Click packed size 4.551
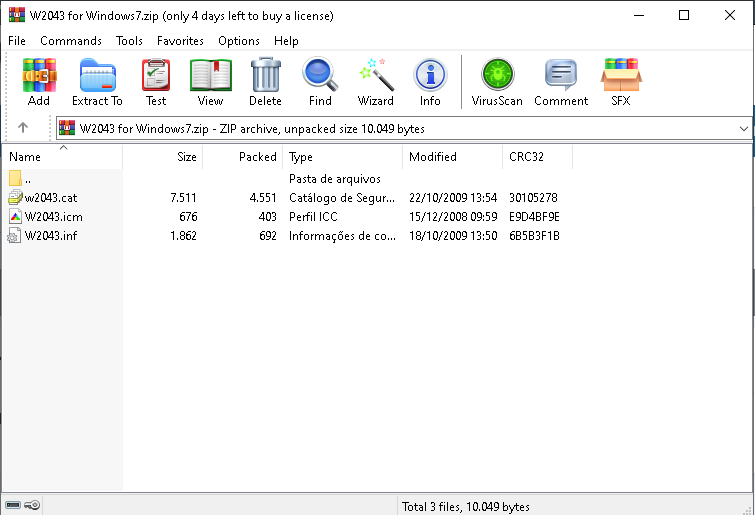Viewport: 755px width, 515px height. tap(263, 198)
